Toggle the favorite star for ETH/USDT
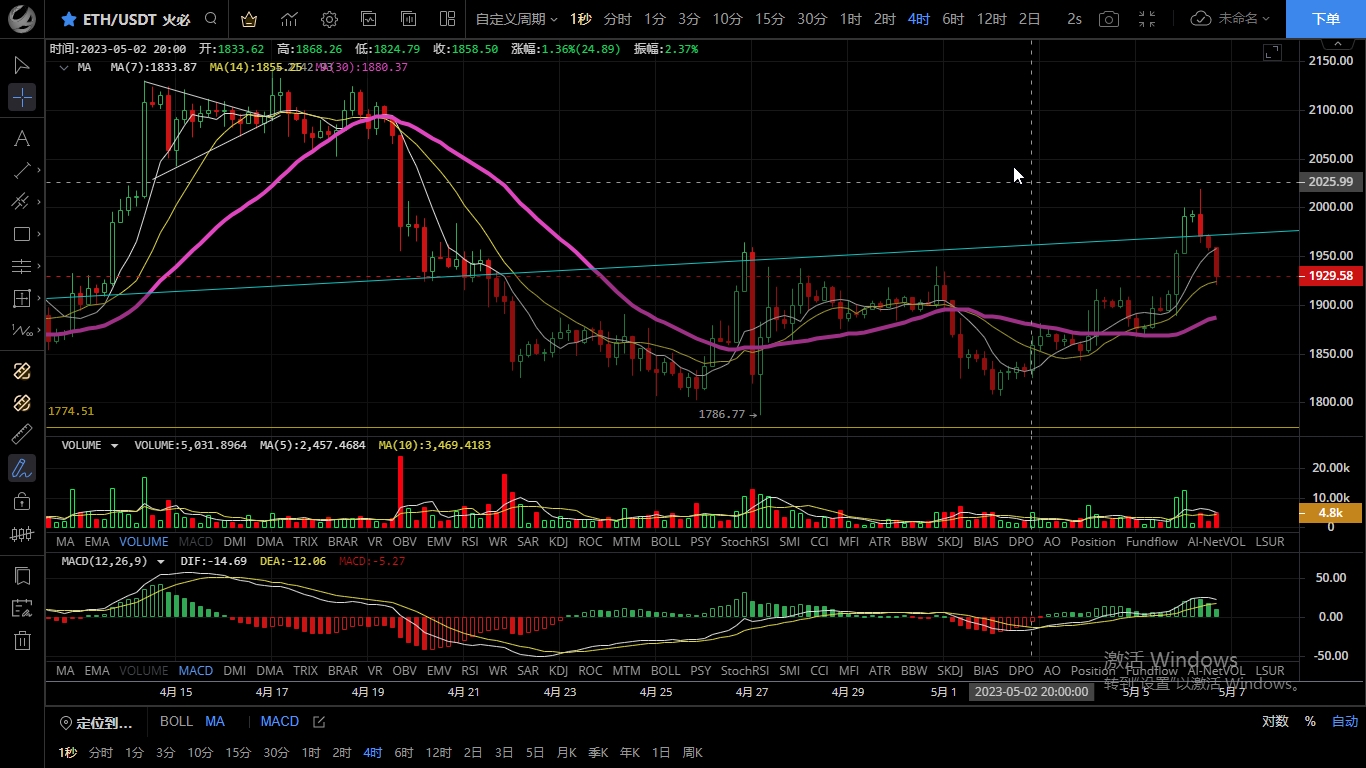The height and width of the screenshot is (768, 1366). [x=68, y=19]
